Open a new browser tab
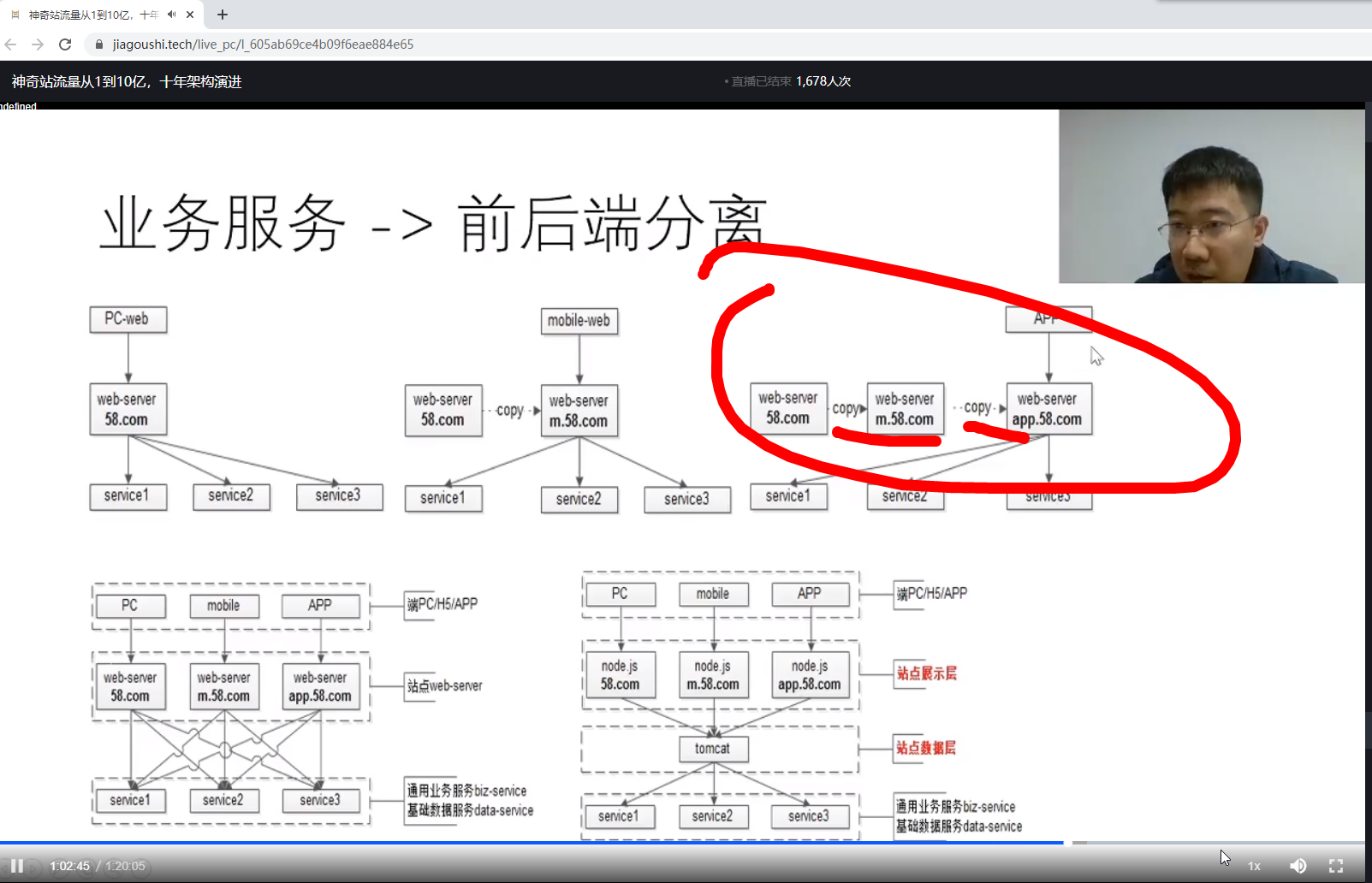Viewport: 1372px width, 883px height. coord(222,14)
